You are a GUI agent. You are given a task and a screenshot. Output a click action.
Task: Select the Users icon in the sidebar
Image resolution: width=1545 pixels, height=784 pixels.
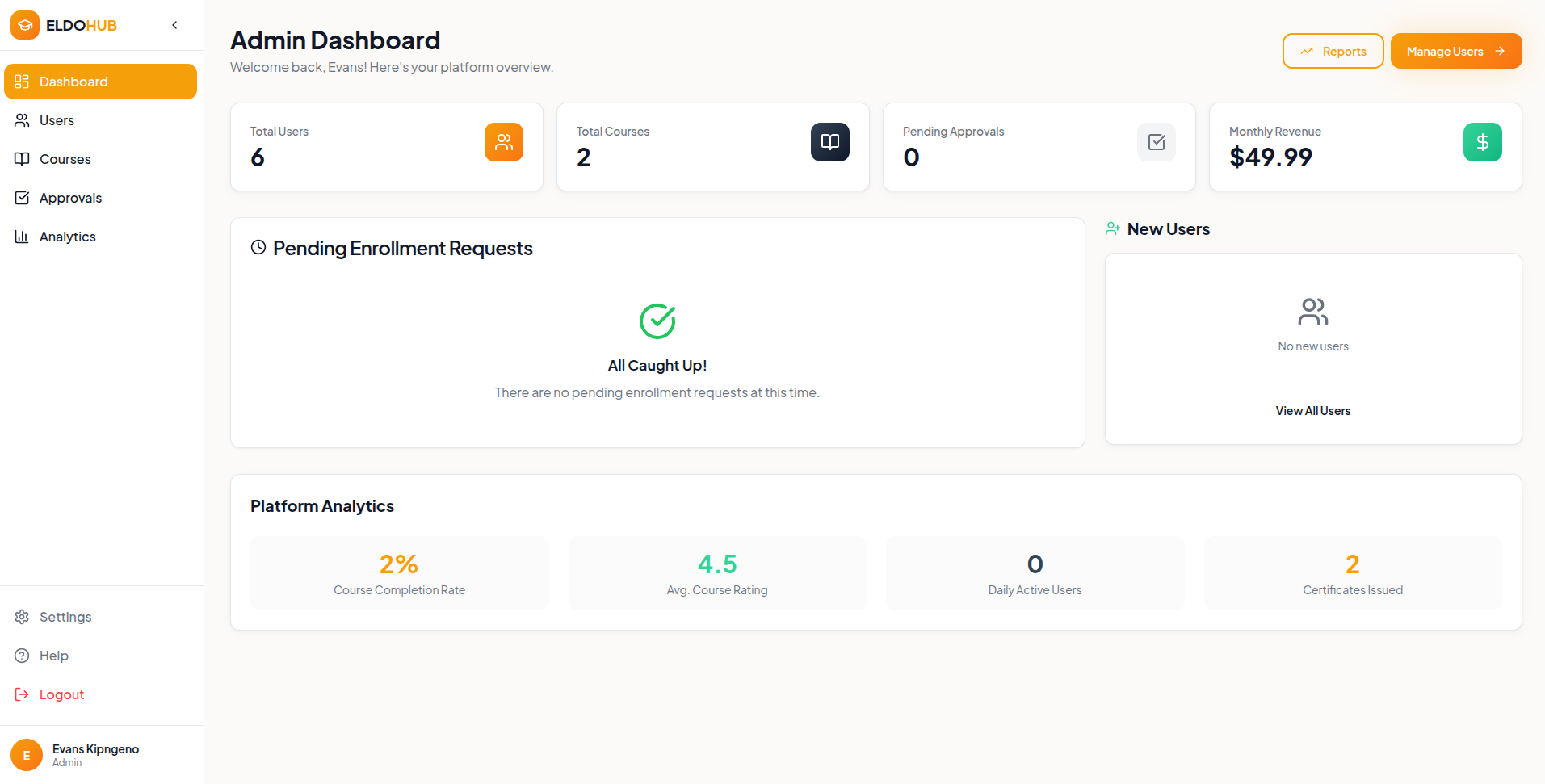(23, 119)
